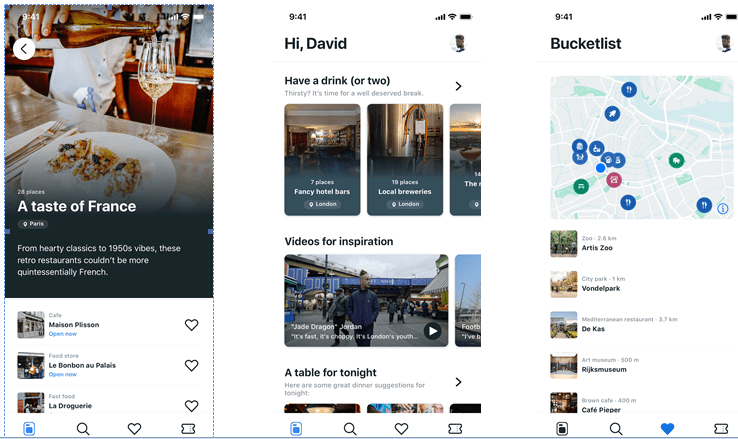Open Café Pieper list entry
This screenshot has height=439, width=738.
640,403
